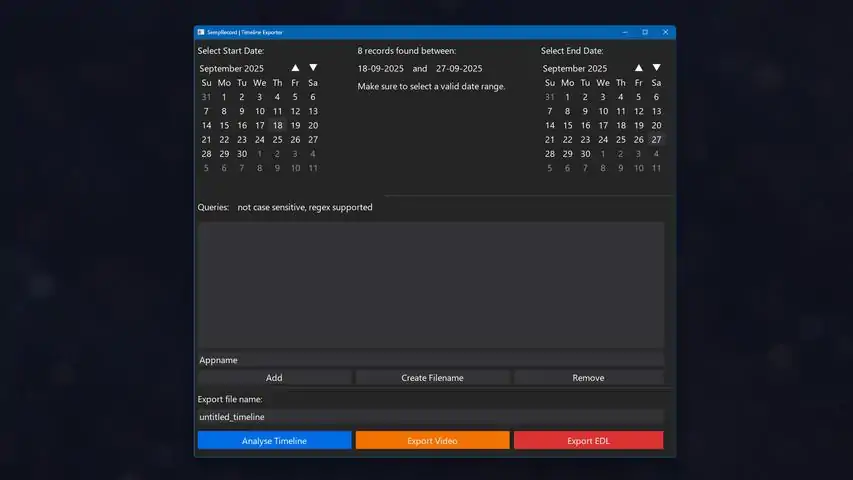This screenshot has height=480, width=853.
Task: Select September 19 in End Date calendar
Action: click(x=639, y=125)
